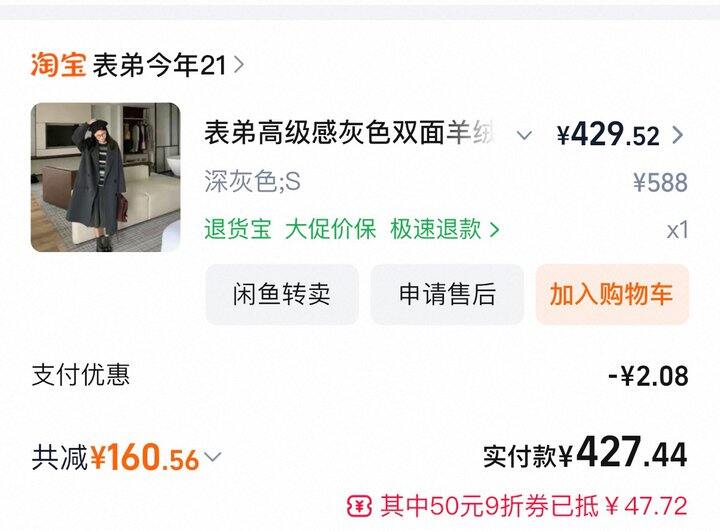Click the 加入购物车 button
The height and width of the screenshot is (531, 720).
612,294
